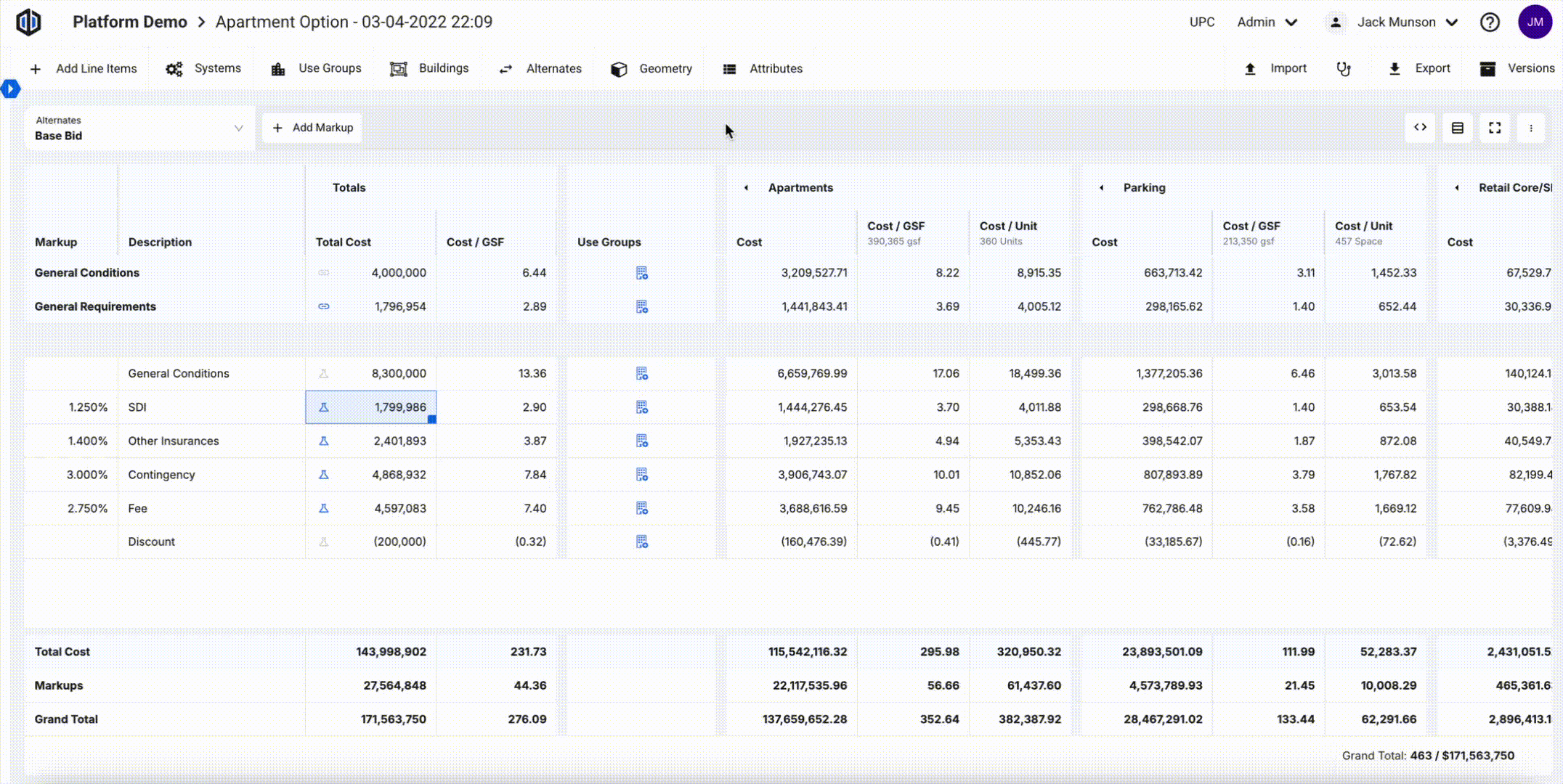
Task: Click the table layout view icon
Action: (x=1457, y=128)
